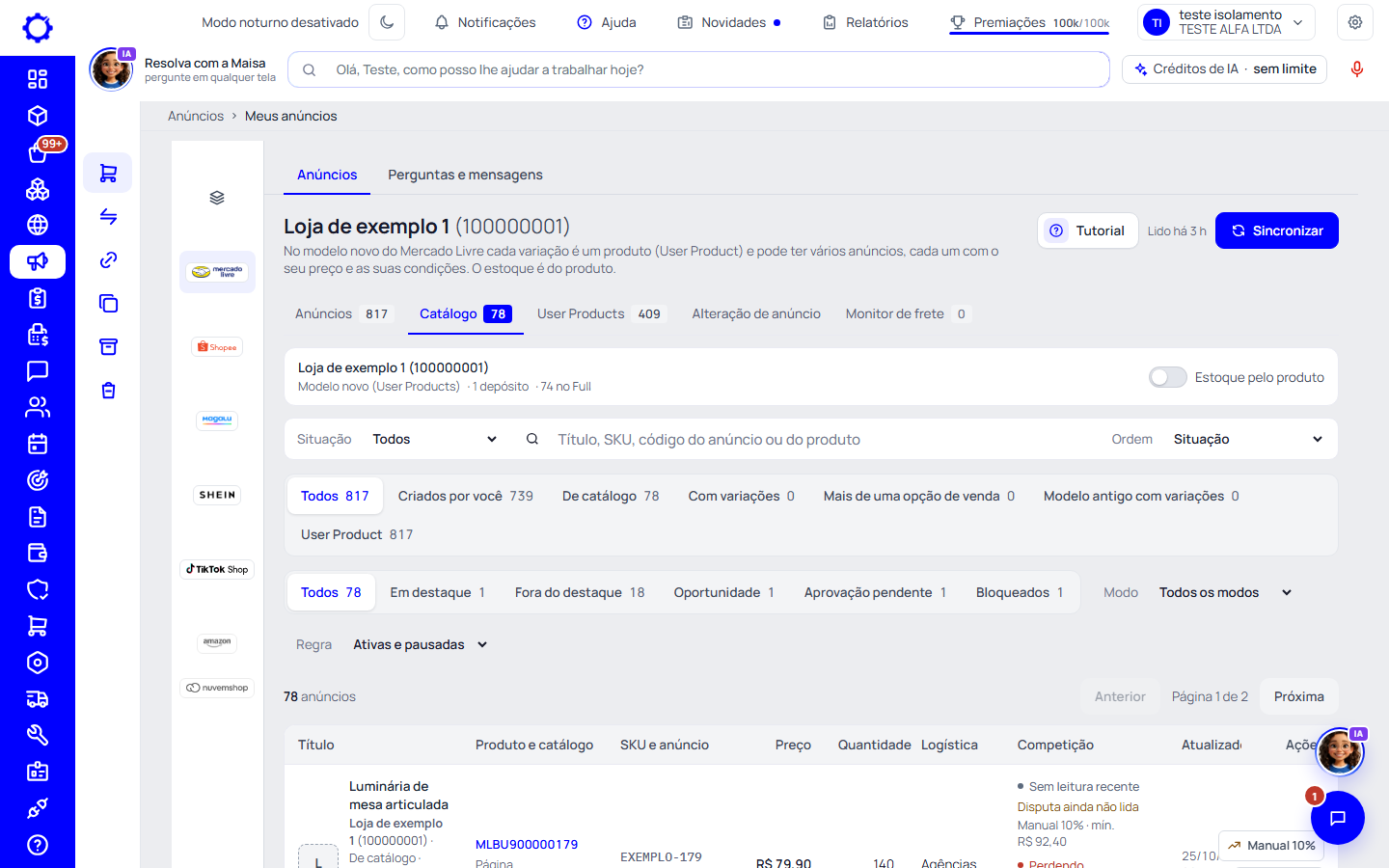The height and width of the screenshot is (868, 1389).
Task: Select the Magalu marketplace logo
Action: pyautogui.click(x=217, y=420)
